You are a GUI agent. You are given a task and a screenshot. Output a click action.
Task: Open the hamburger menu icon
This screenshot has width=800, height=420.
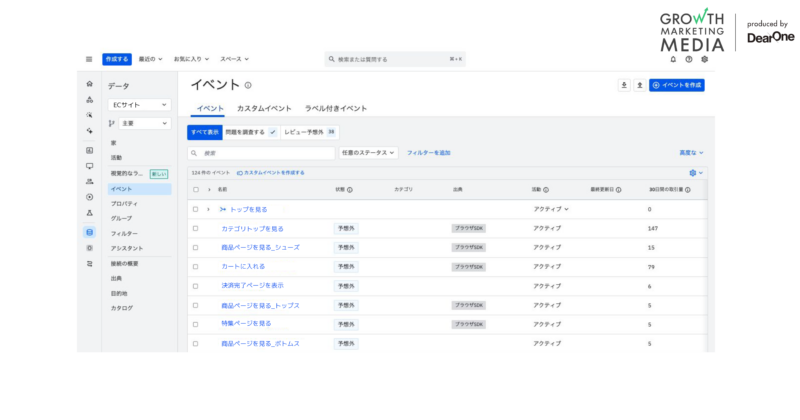89,59
